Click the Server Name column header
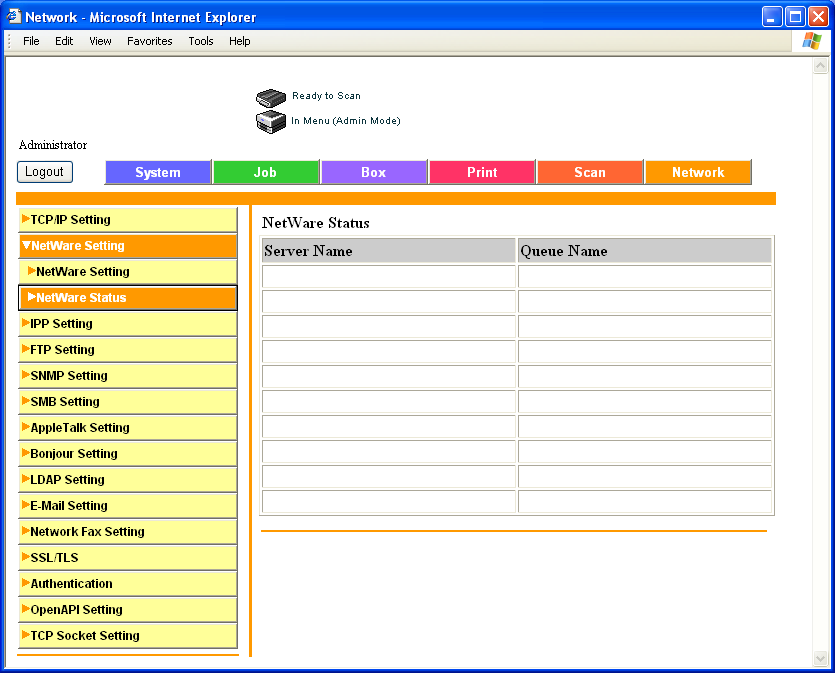Viewport: 835px width, 673px height. (x=389, y=251)
